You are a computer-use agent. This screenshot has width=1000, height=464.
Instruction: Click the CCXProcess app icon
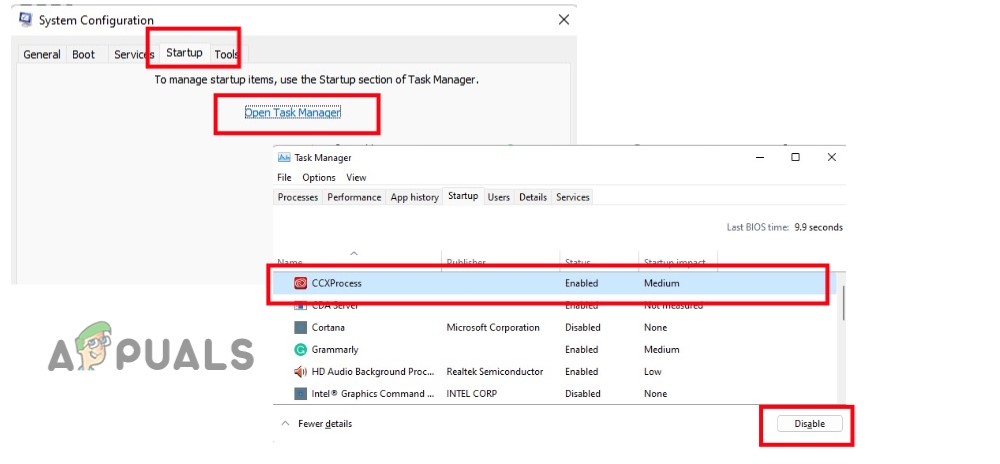coord(300,283)
